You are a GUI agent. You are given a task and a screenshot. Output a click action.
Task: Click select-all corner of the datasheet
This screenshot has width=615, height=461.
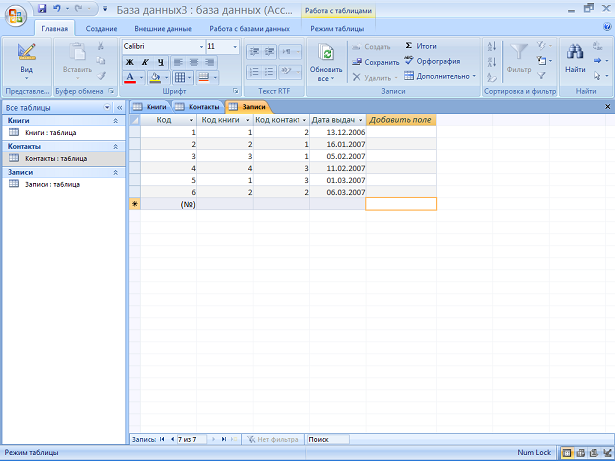[135, 120]
